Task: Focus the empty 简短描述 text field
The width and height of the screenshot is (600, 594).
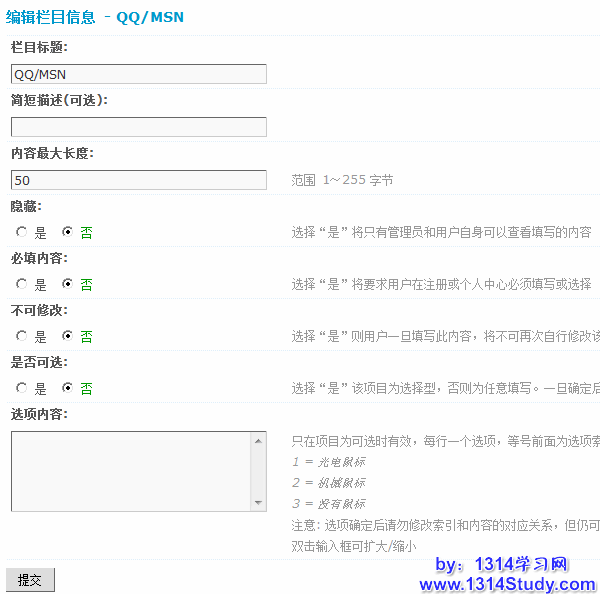Action: [x=138, y=127]
